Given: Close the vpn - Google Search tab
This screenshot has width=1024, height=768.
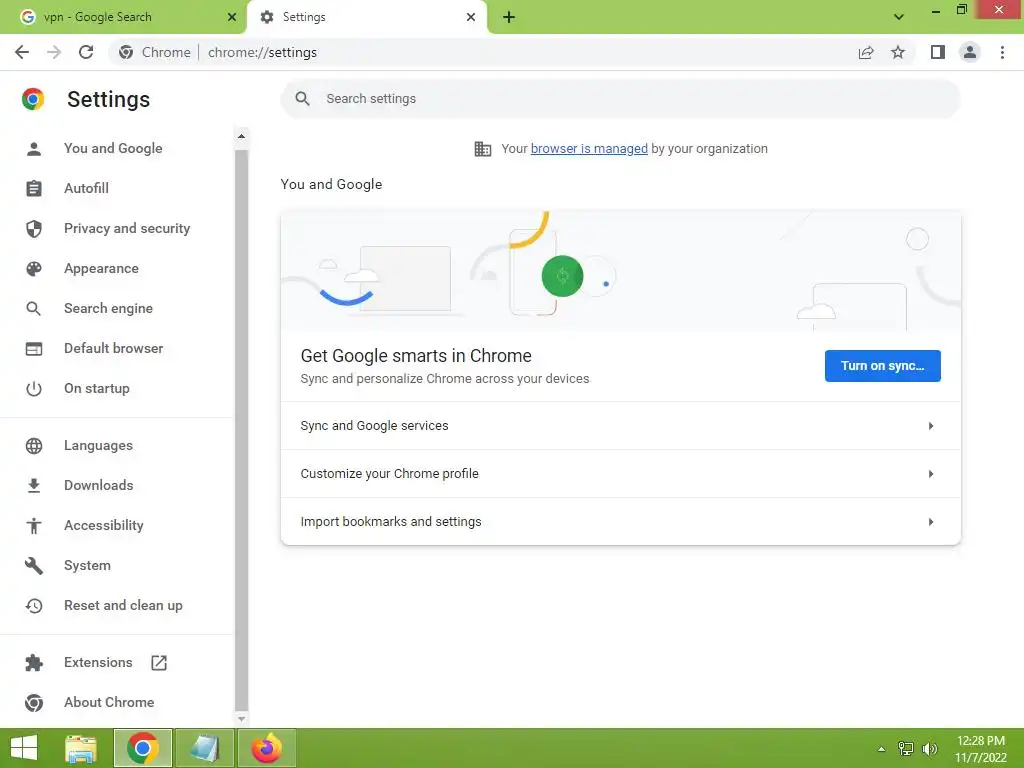Looking at the screenshot, I should coord(232,17).
